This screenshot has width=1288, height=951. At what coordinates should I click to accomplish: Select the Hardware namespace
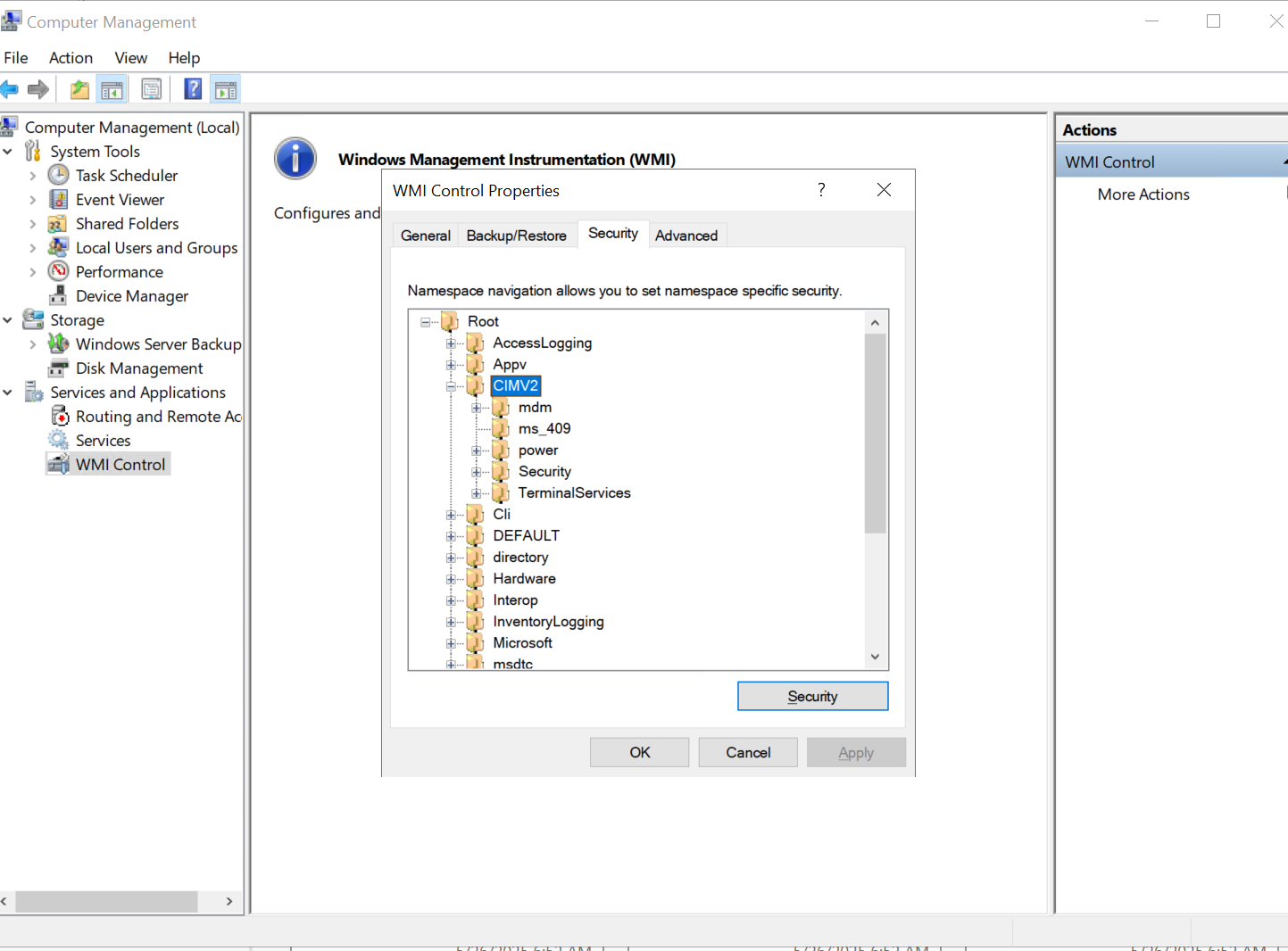pyautogui.click(x=524, y=579)
